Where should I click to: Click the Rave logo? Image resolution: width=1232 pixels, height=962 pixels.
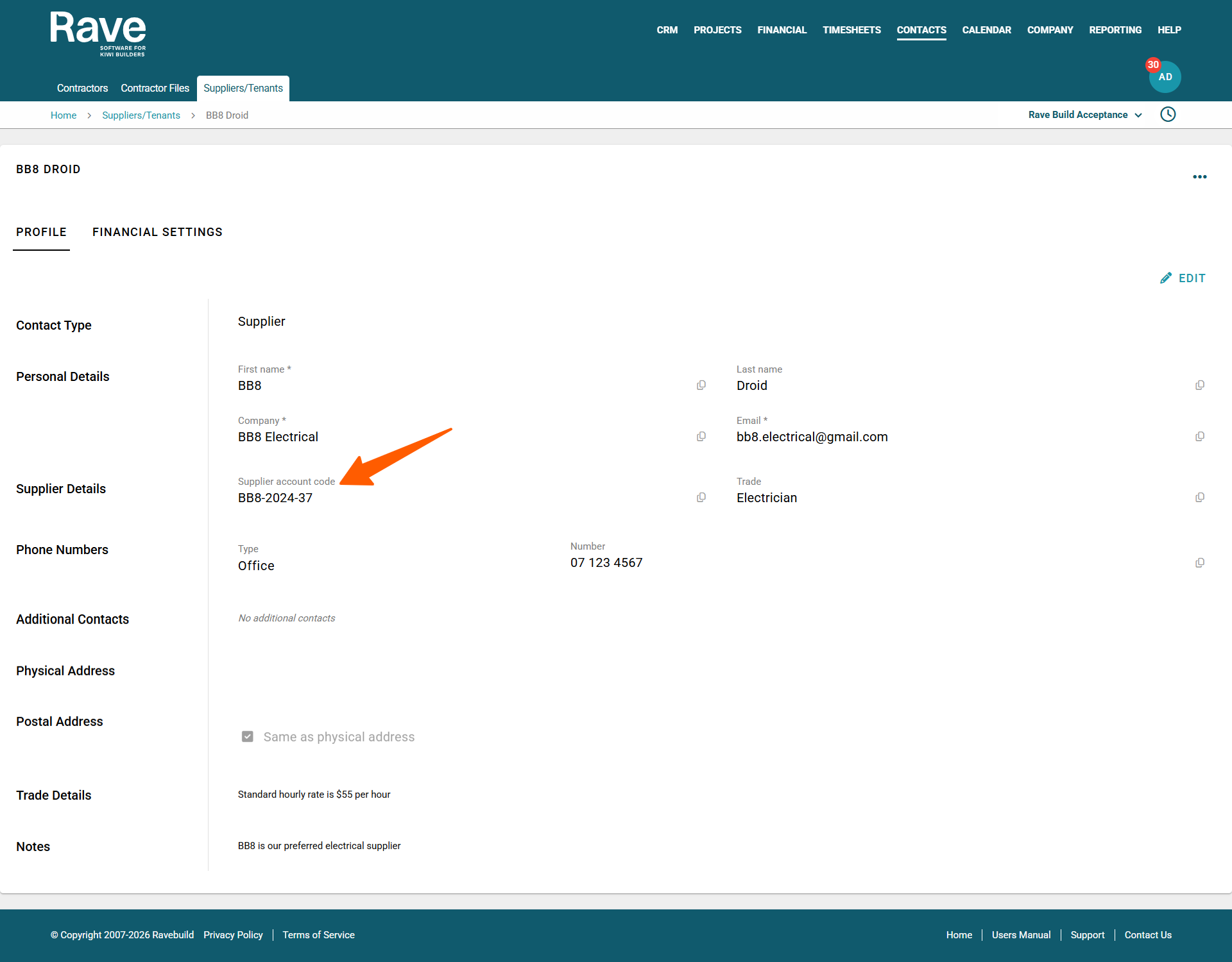coord(98,33)
